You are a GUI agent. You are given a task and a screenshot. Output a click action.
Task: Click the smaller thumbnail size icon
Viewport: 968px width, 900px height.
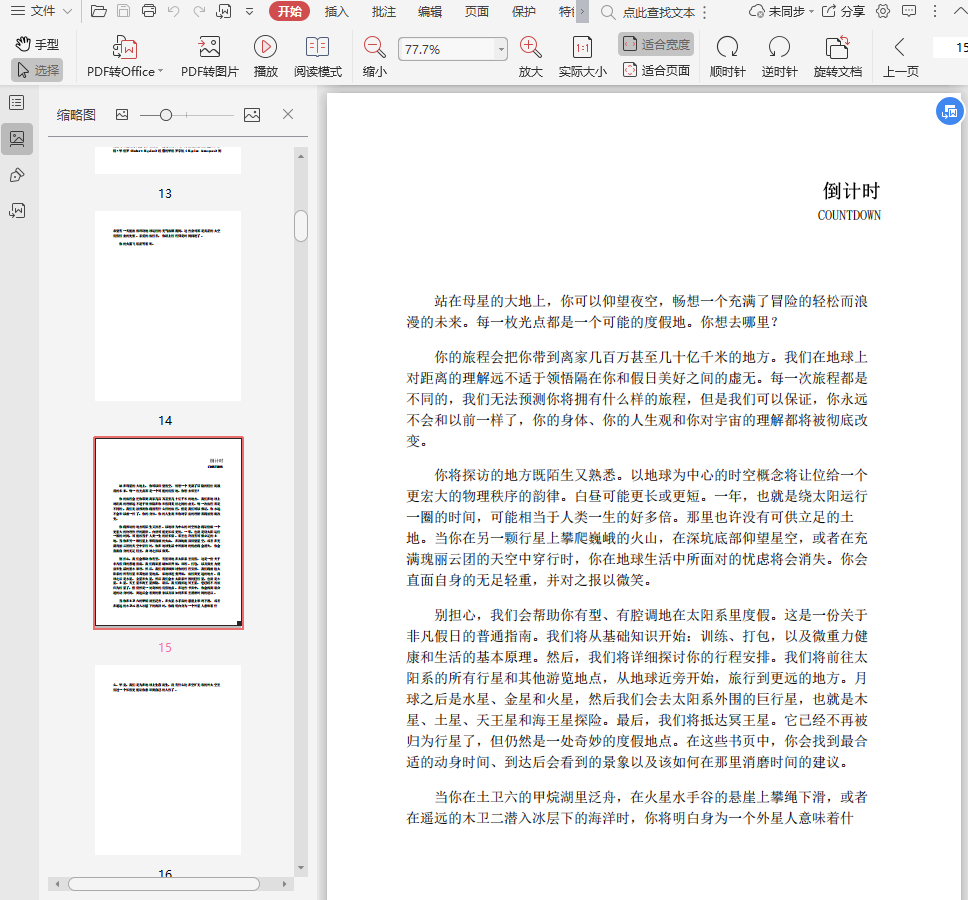[x=122, y=114]
